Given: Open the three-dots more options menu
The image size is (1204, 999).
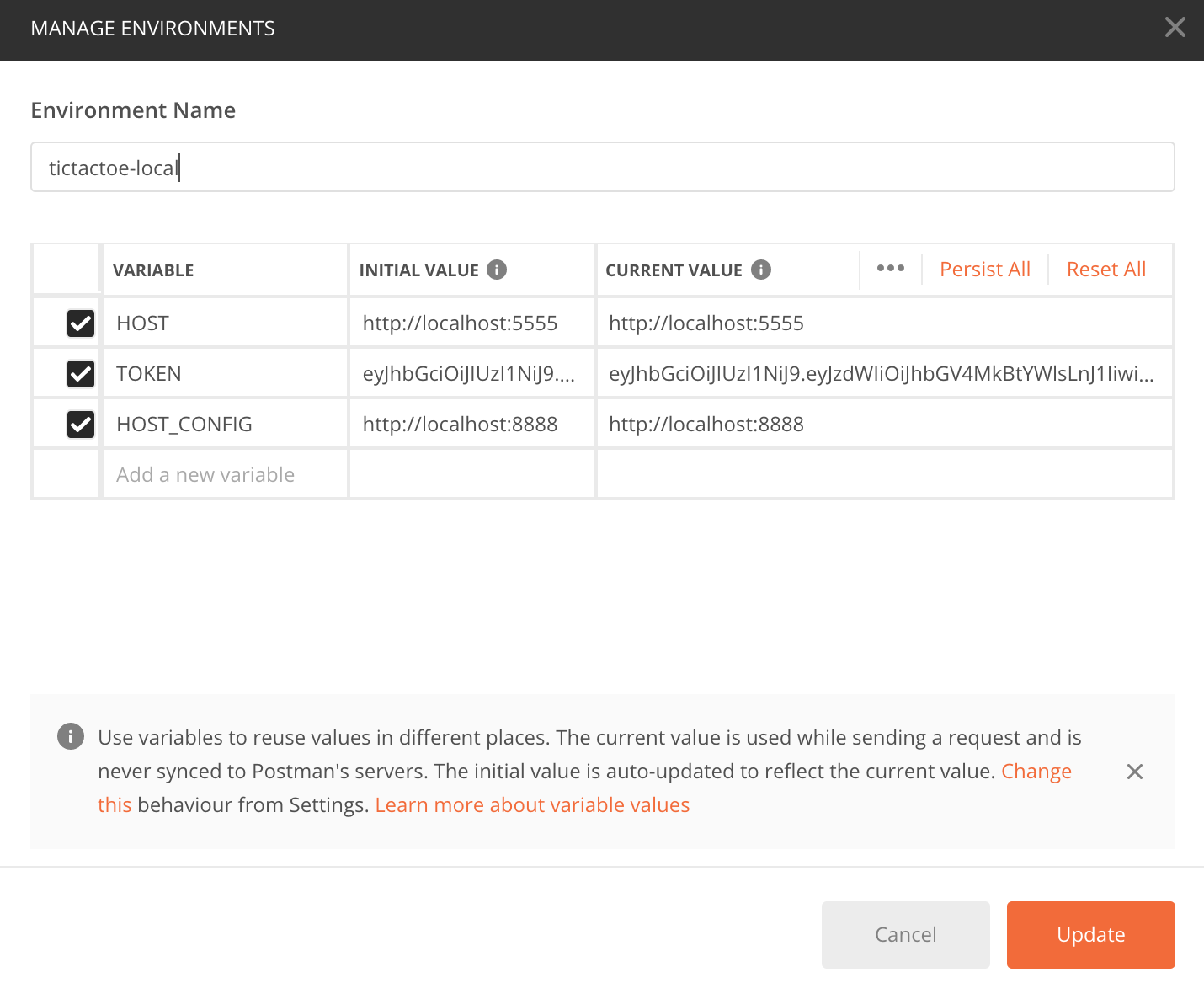Looking at the screenshot, I should [x=890, y=269].
